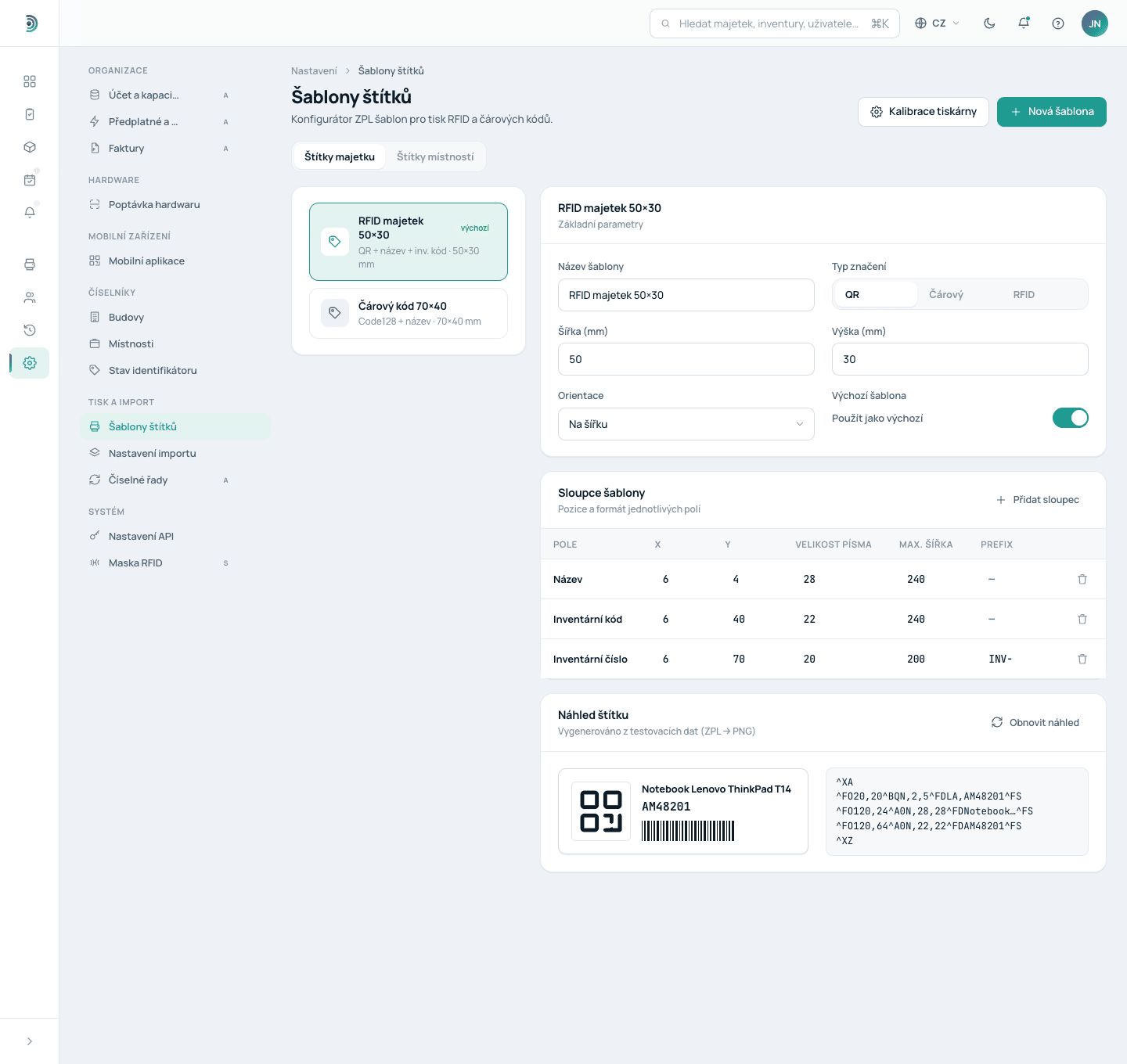Click Nová šablona button
The image size is (1127, 1064).
(x=1051, y=112)
